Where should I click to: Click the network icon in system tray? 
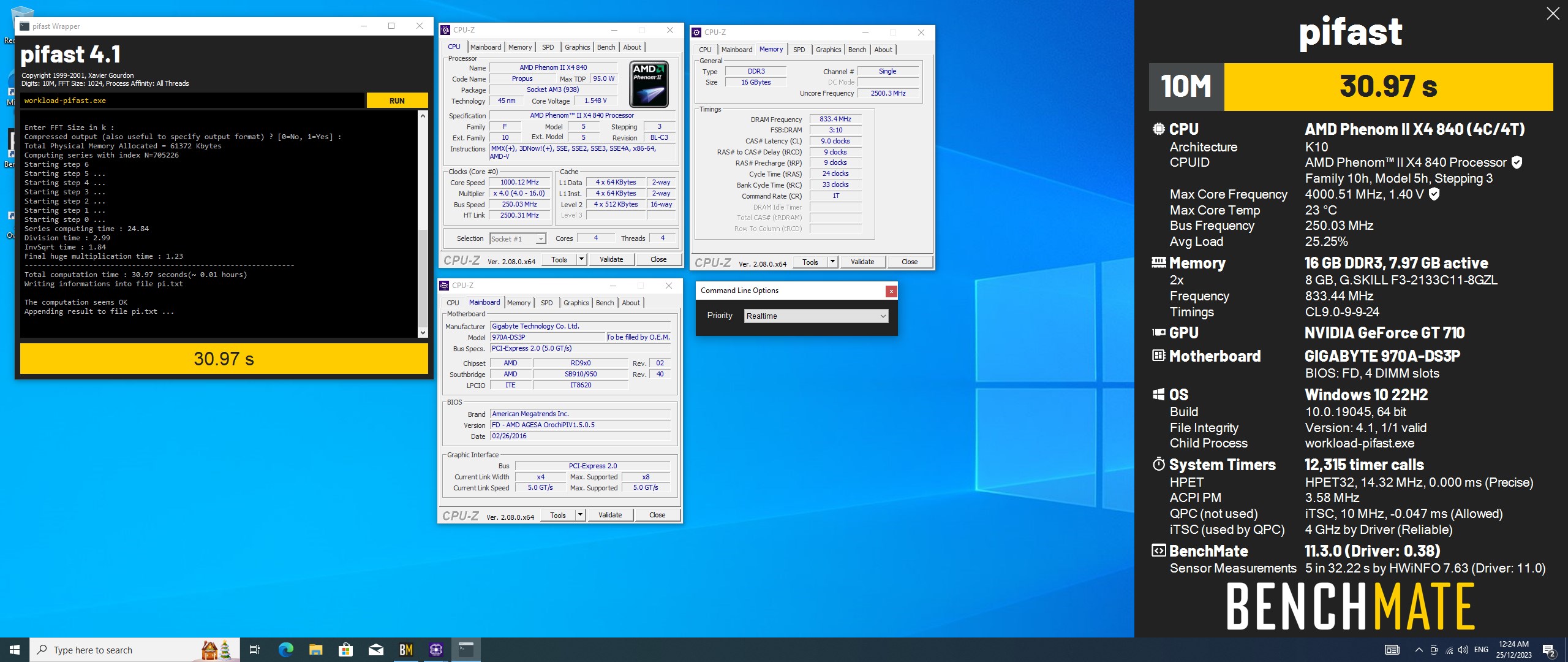[x=1449, y=650]
